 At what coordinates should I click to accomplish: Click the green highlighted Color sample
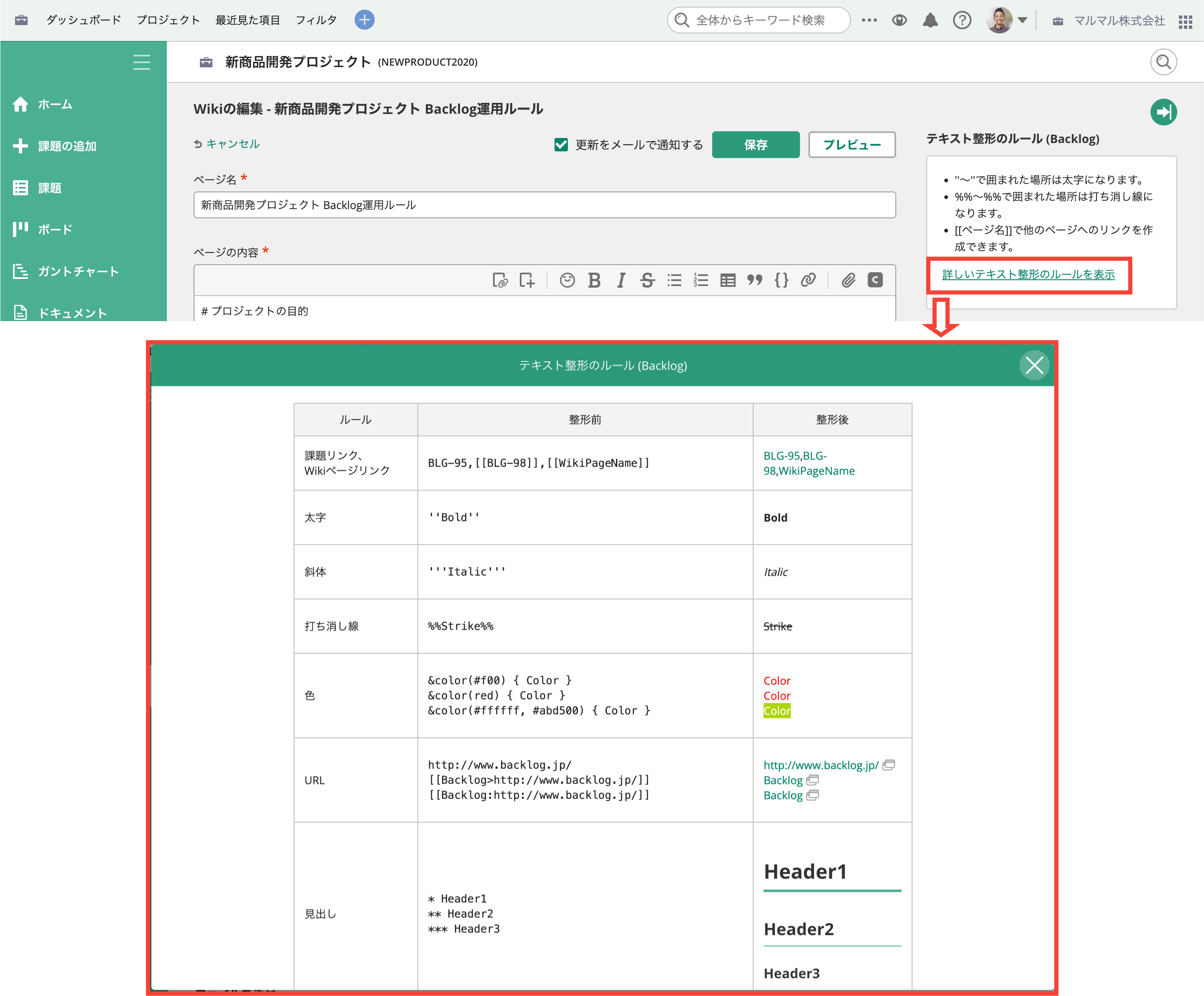[777, 710]
